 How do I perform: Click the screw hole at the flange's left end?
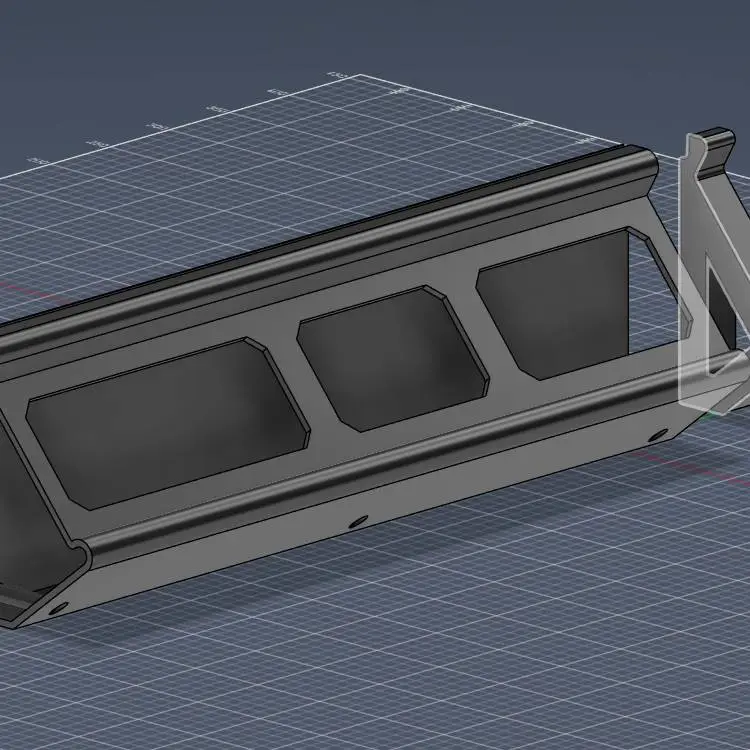58,609
